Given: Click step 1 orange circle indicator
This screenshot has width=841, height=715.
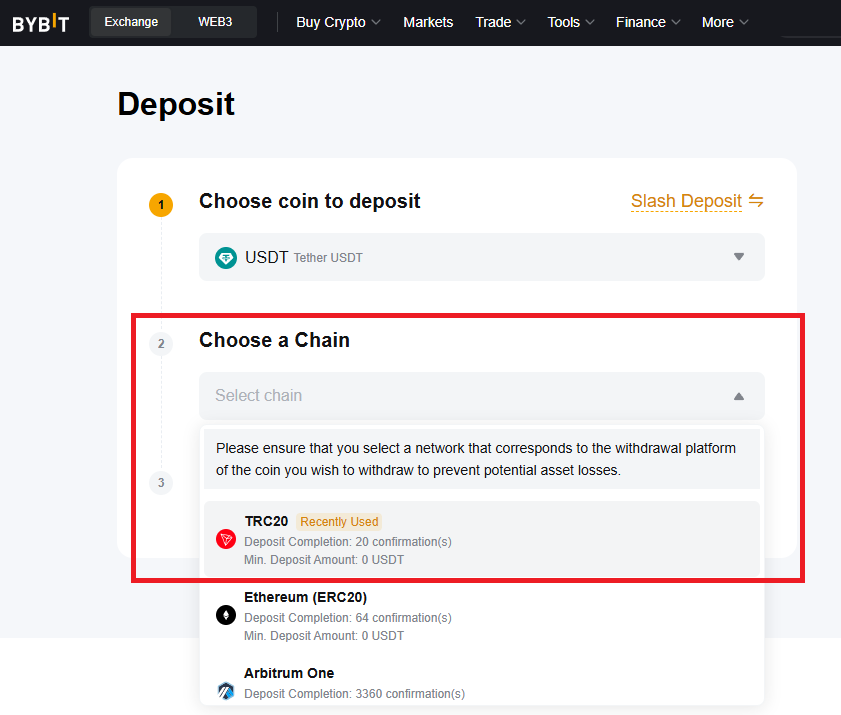Looking at the screenshot, I should click(161, 205).
